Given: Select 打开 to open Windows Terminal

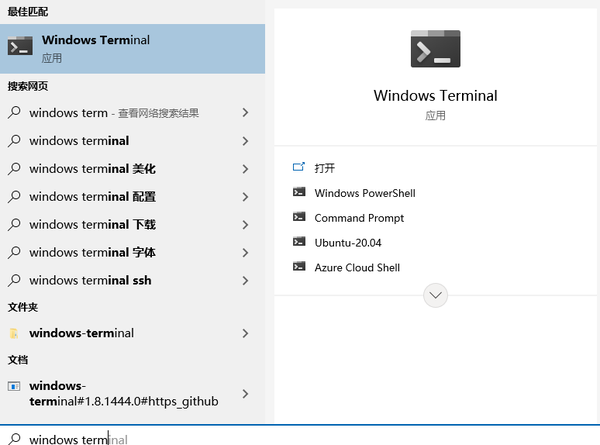Looking at the screenshot, I should click(324, 168).
